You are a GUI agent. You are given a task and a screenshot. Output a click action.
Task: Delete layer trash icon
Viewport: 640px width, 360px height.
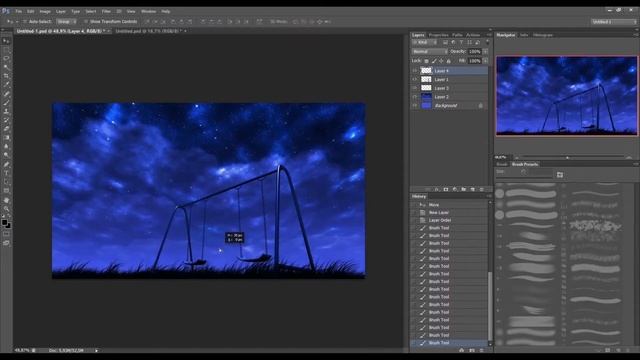pyautogui.click(x=482, y=189)
